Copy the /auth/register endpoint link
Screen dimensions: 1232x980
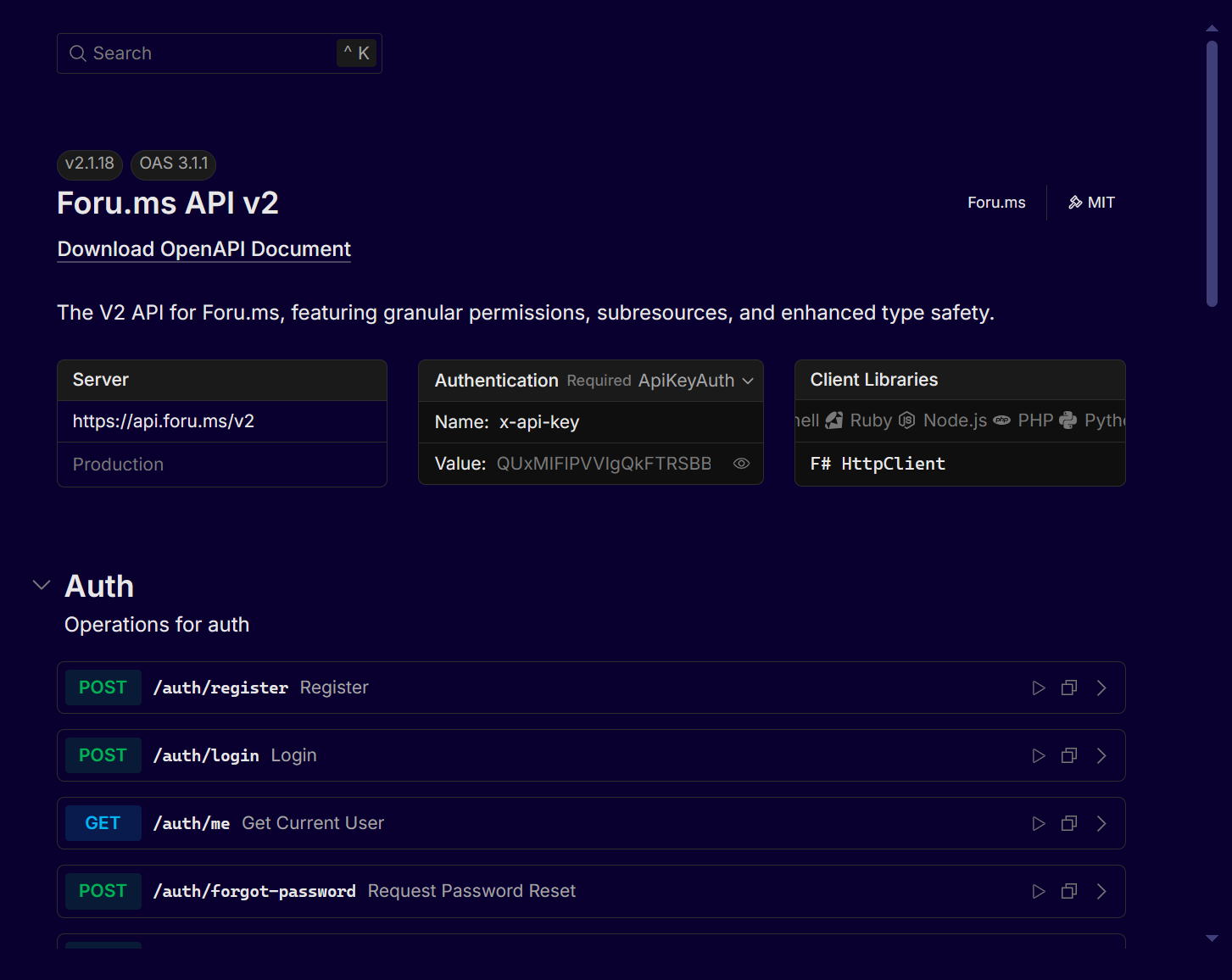click(1069, 688)
